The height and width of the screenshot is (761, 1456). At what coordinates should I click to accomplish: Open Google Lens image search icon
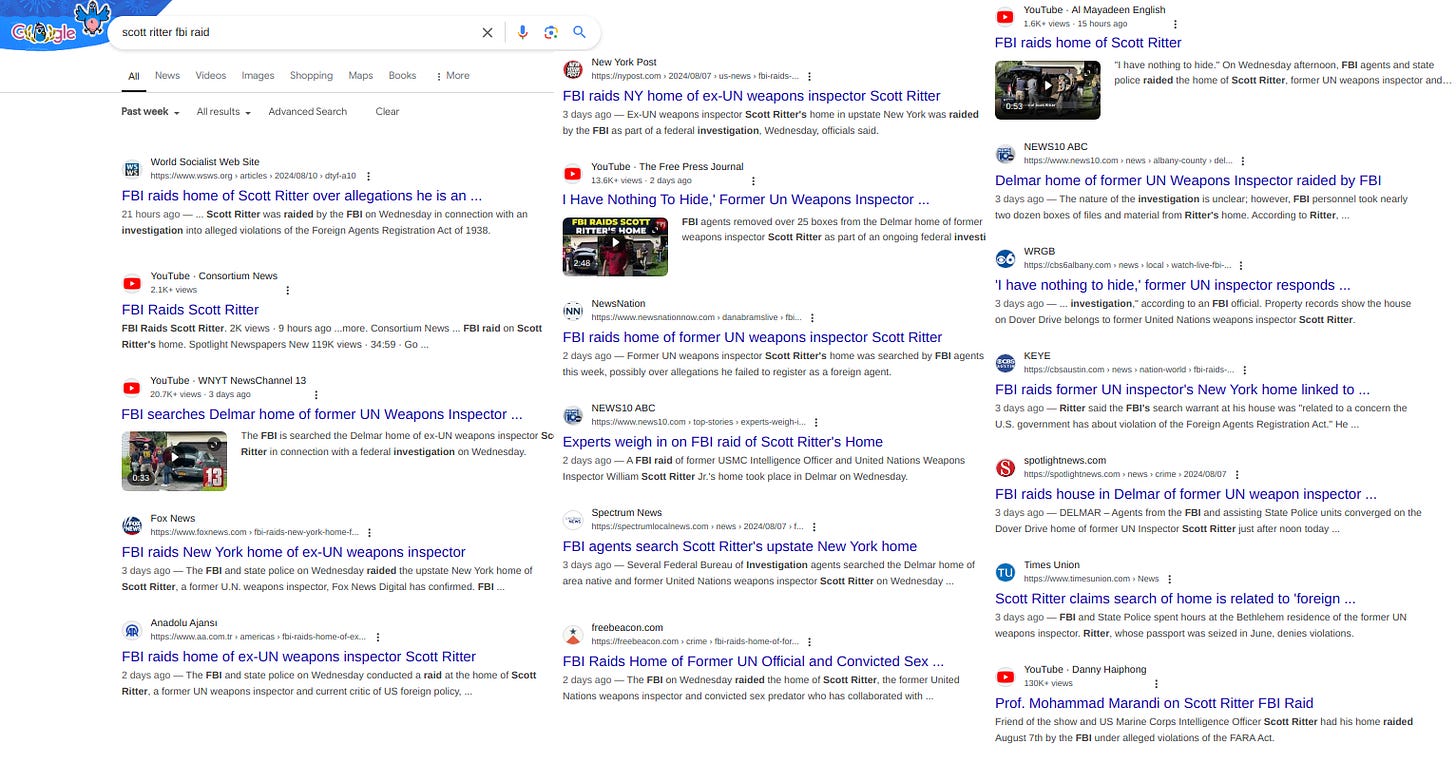550,32
